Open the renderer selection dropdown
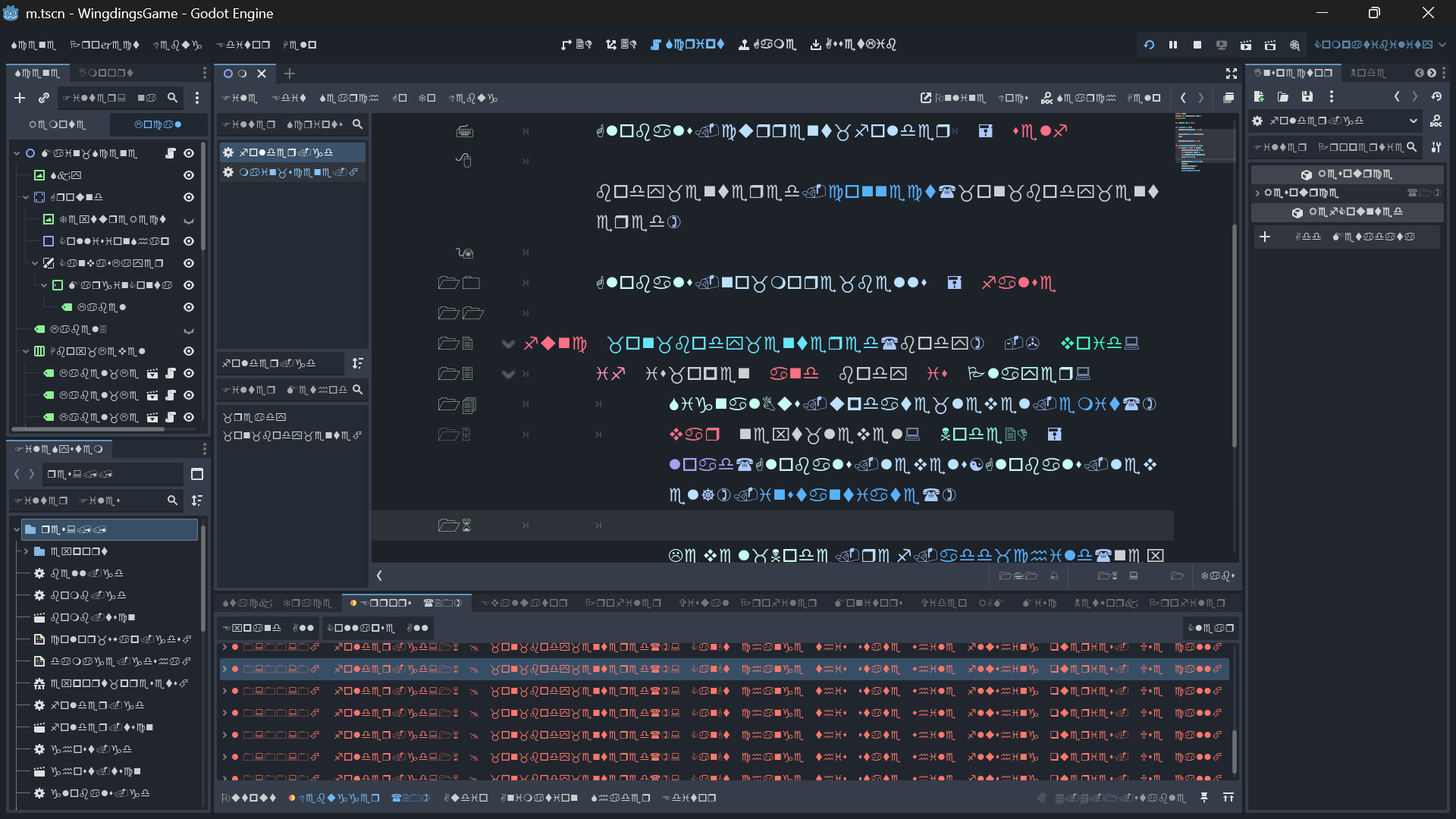The image size is (1456, 819). click(1380, 45)
